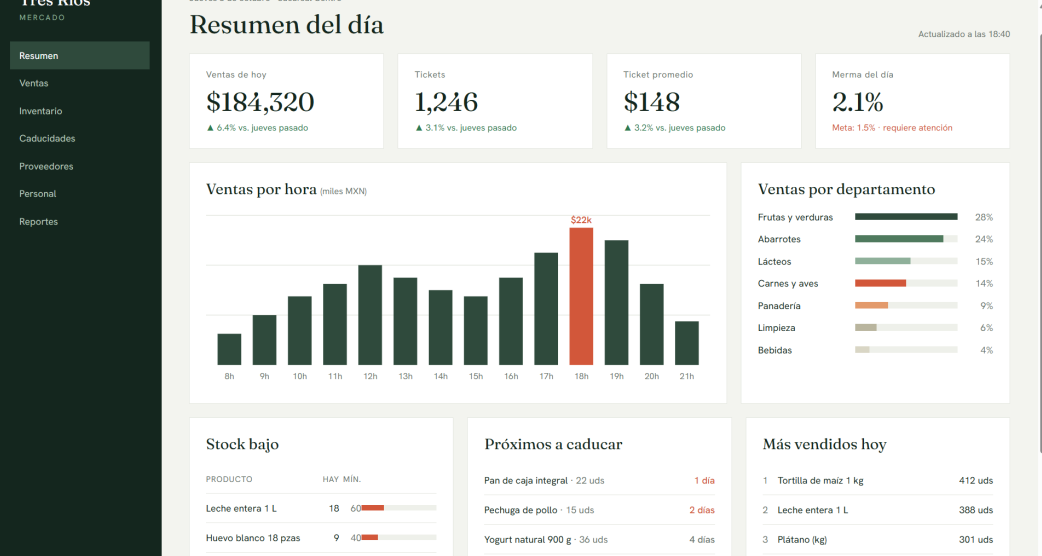Click the Carnes y aves label
1042x556 pixels.
tap(788, 284)
